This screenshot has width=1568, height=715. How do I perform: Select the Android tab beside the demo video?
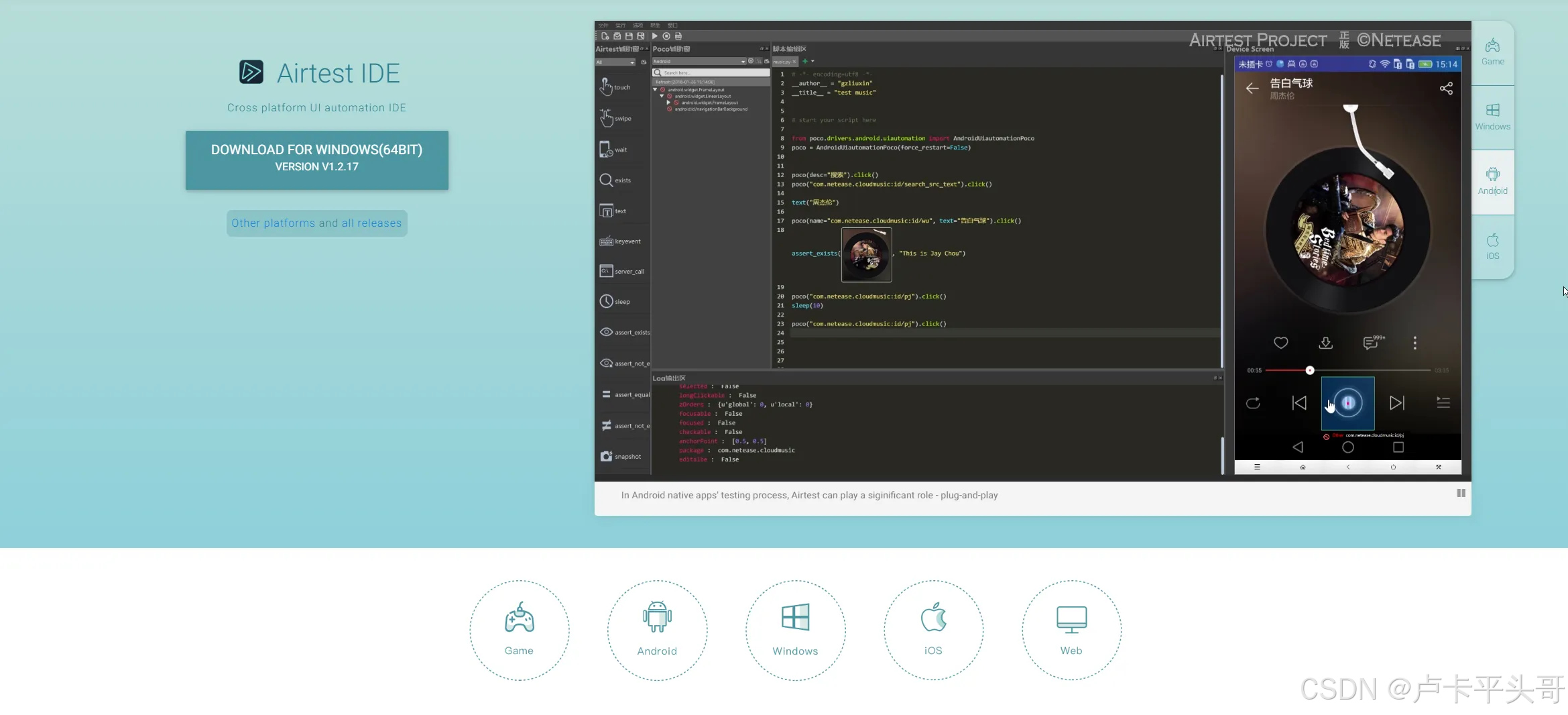(1492, 182)
